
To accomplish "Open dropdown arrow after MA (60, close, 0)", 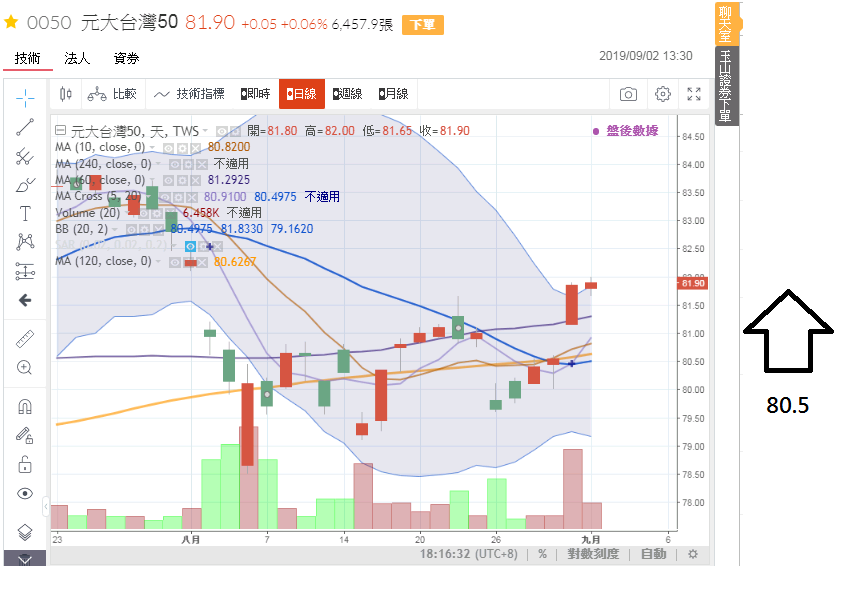I will (152, 180).
